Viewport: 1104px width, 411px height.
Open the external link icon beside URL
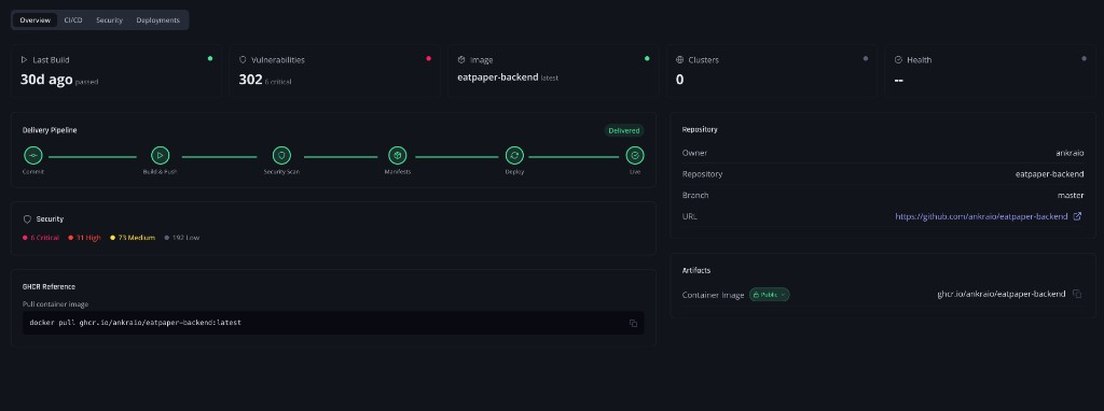click(x=1077, y=216)
